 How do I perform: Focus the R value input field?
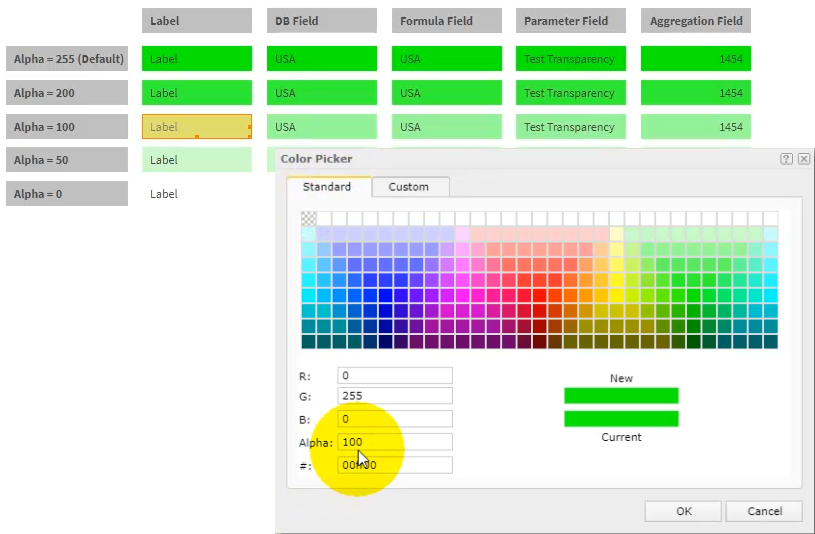coord(395,375)
